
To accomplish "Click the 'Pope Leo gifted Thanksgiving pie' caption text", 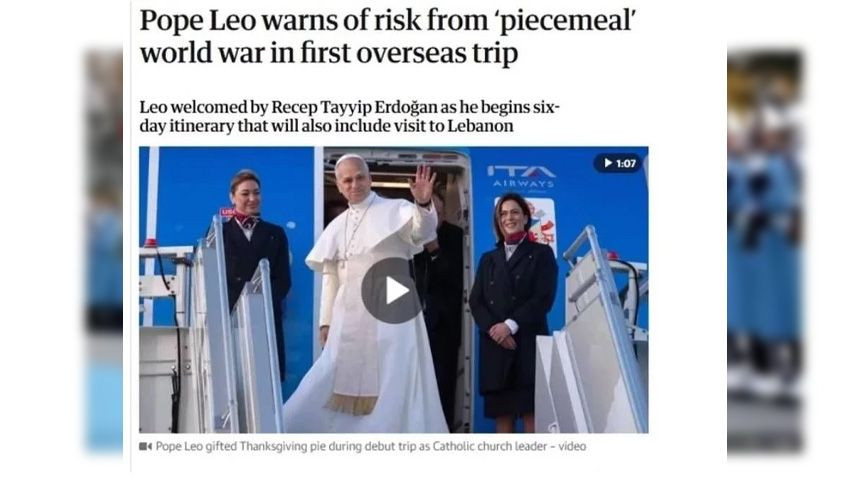I will (371, 447).
